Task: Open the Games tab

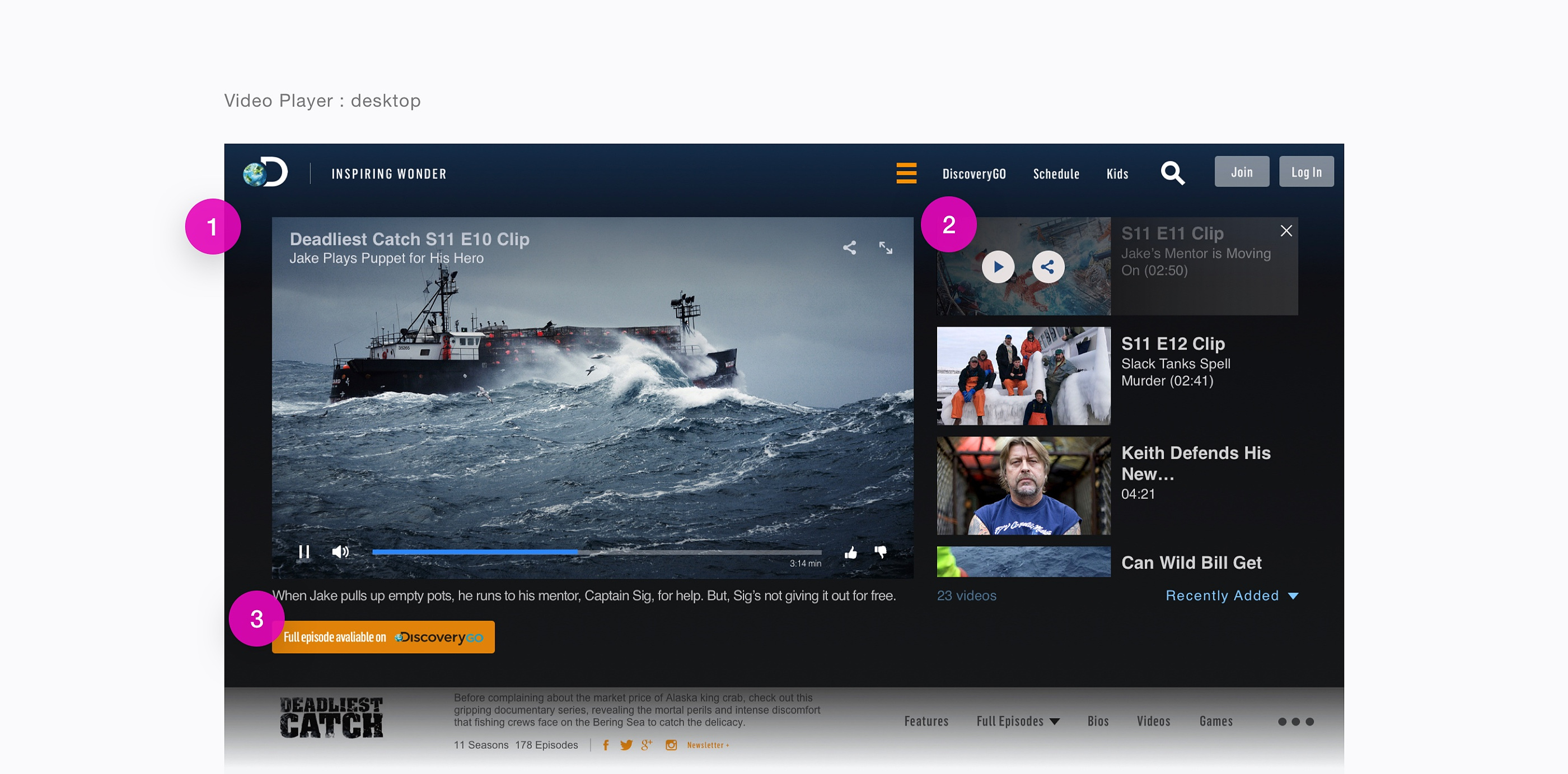Action: (x=1215, y=721)
